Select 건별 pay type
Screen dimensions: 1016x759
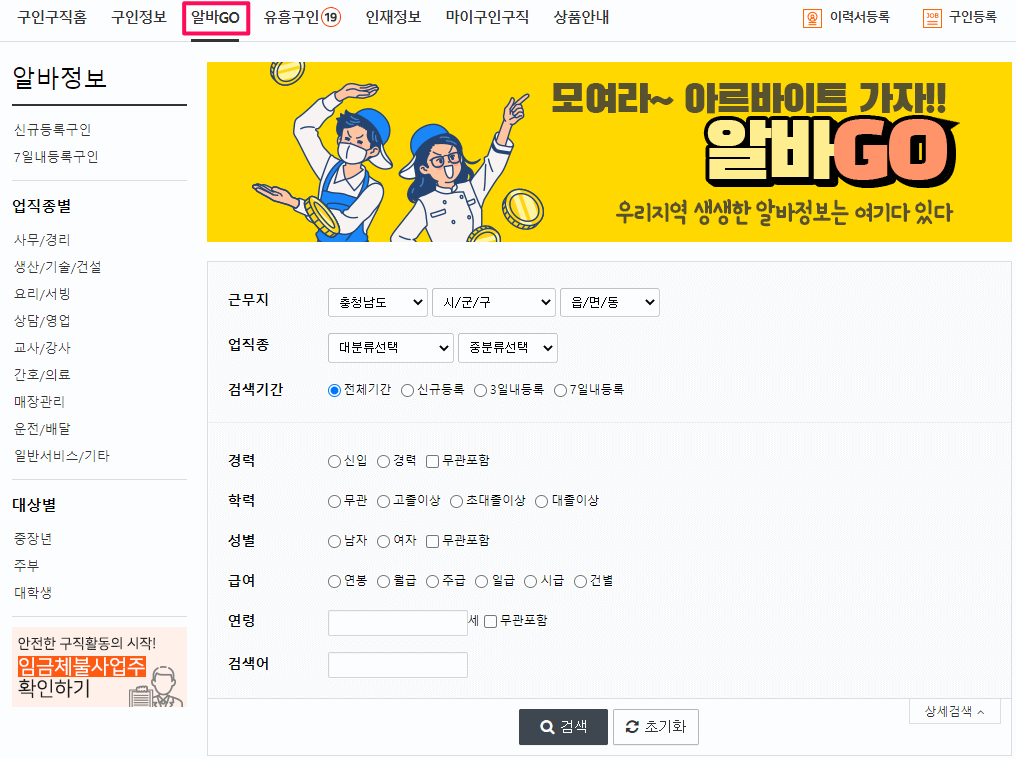coord(581,581)
